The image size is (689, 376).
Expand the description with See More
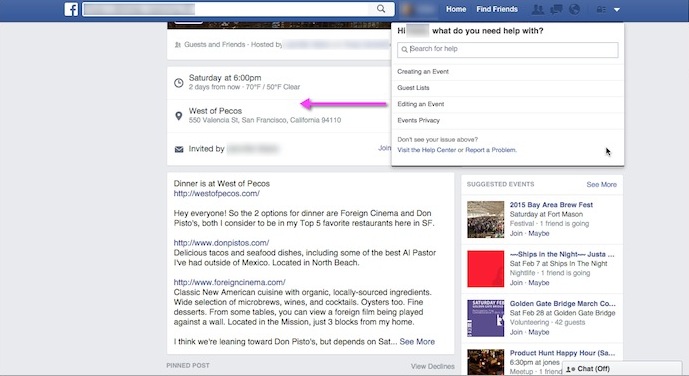click(x=417, y=342)
